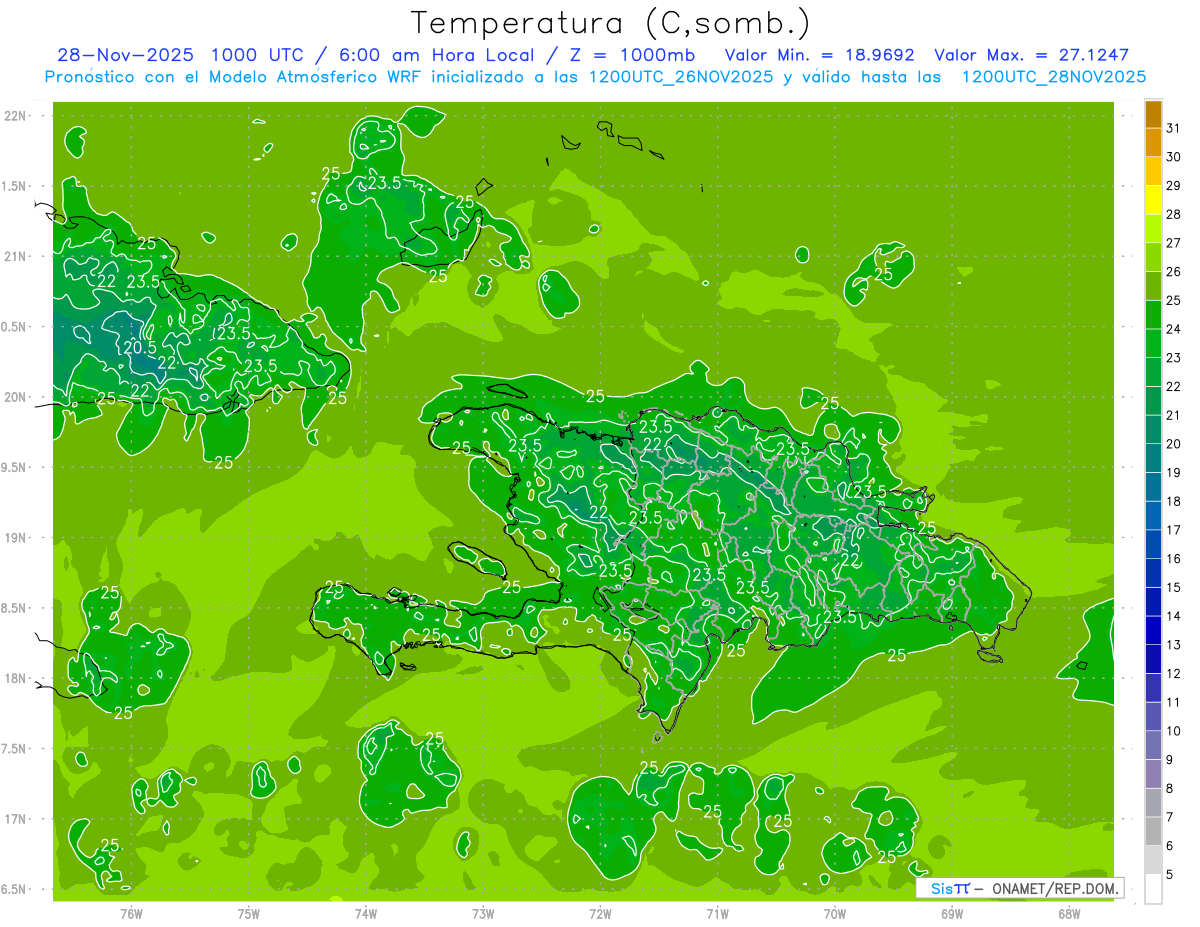
Task: Pick the dark blue swatch between 13 and 14
Action: (1153, 630)
